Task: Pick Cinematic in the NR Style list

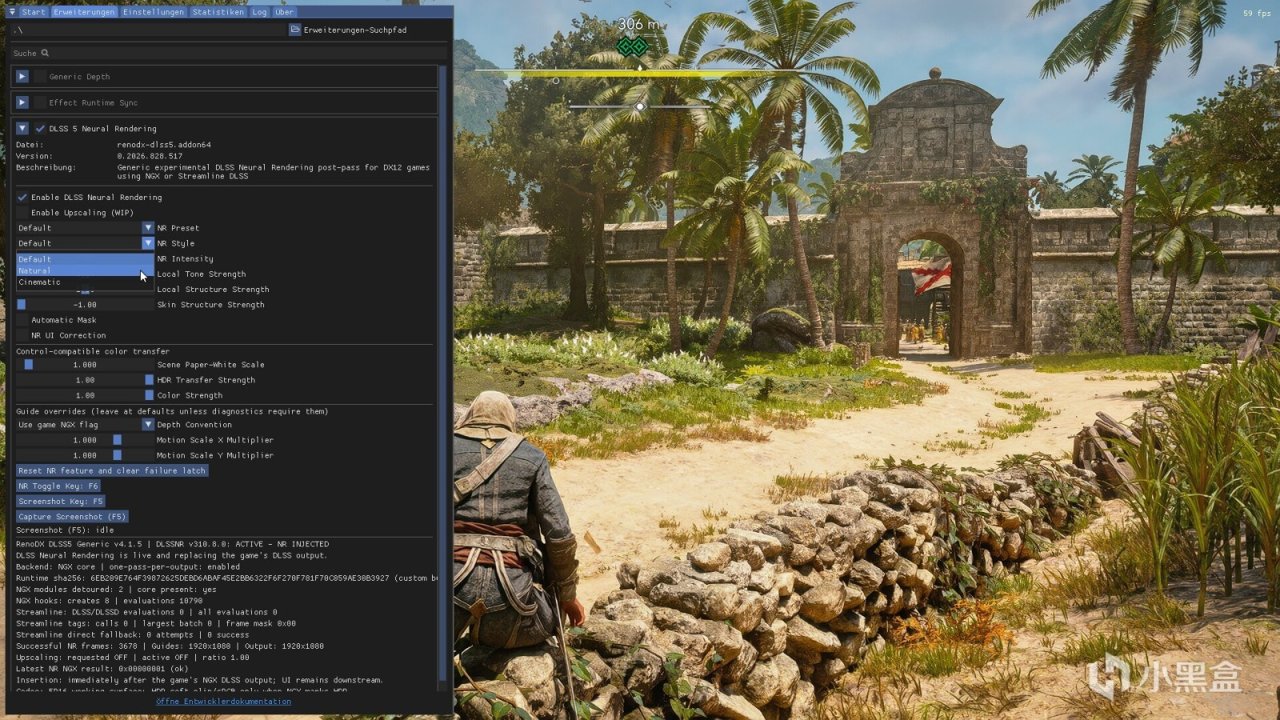Action: click(x=85, y=282)
